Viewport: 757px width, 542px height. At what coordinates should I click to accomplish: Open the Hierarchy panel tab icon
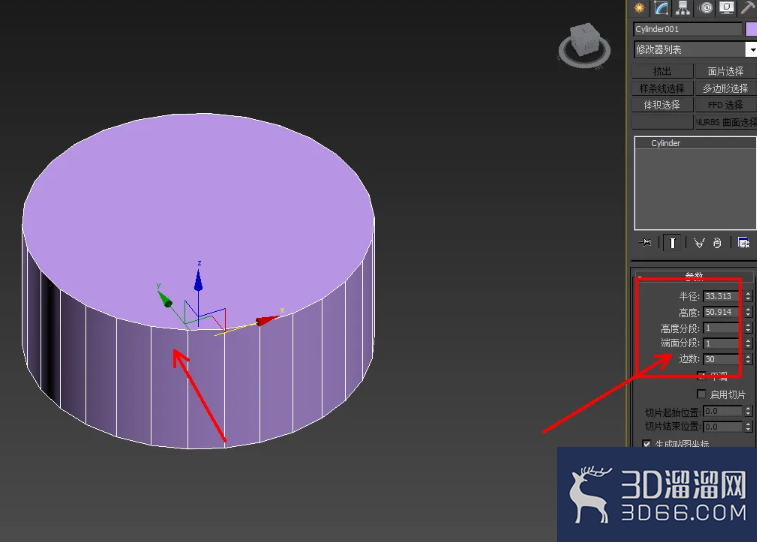coord(683,8)
